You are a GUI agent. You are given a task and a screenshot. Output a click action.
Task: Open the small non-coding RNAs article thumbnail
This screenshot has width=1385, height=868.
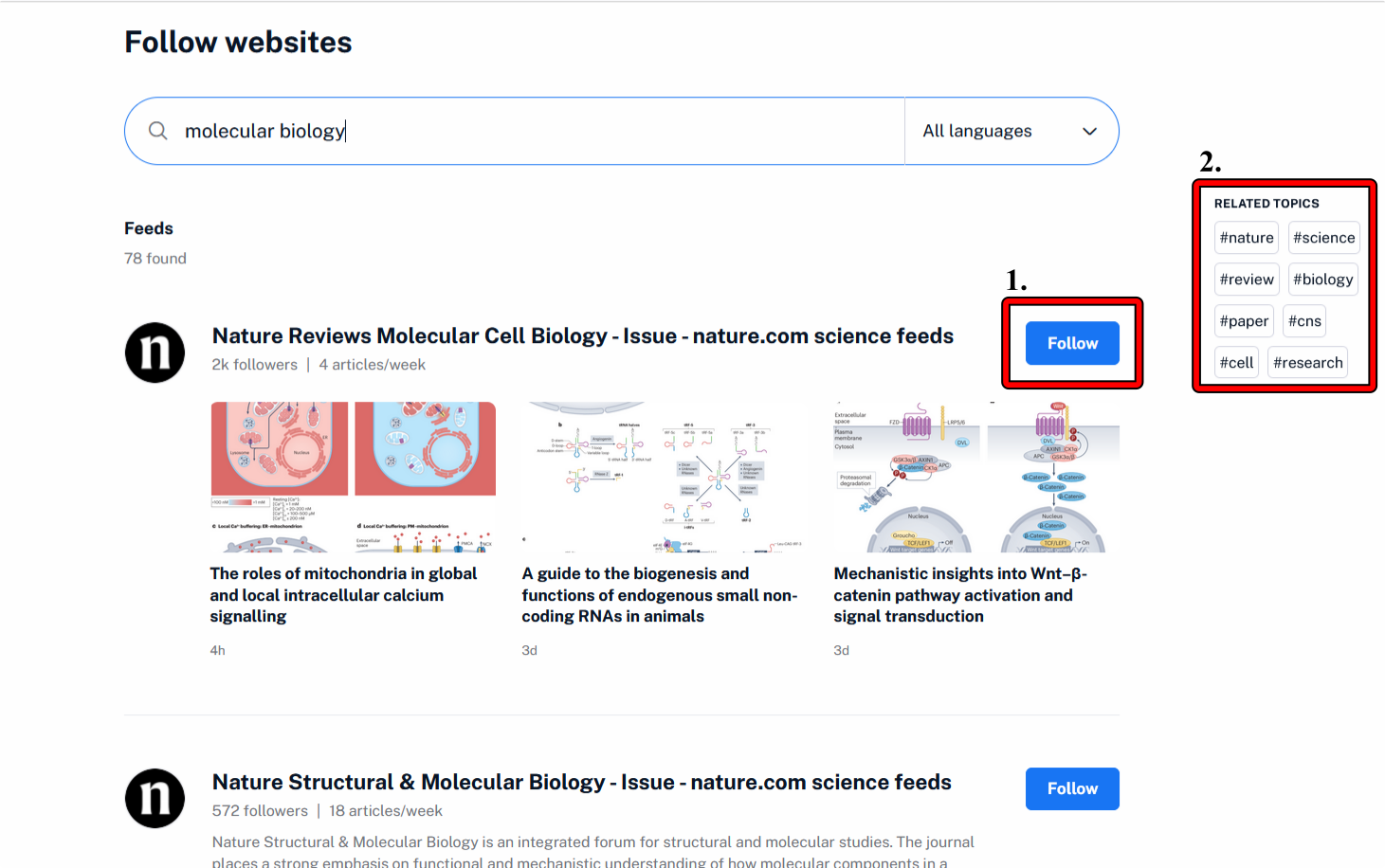(x=664, y=477)
